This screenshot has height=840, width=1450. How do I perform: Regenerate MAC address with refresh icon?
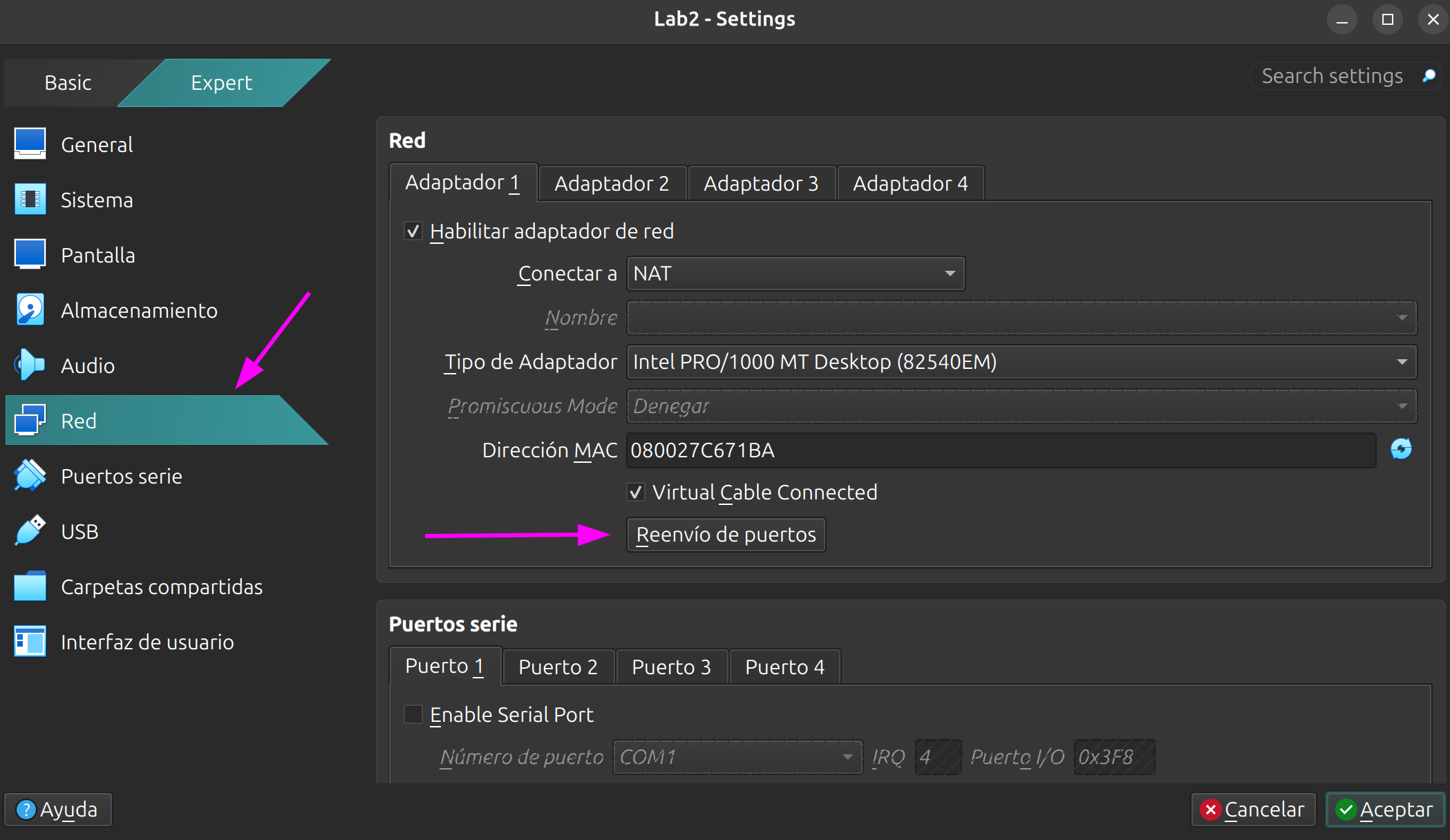pos(1401,449)
